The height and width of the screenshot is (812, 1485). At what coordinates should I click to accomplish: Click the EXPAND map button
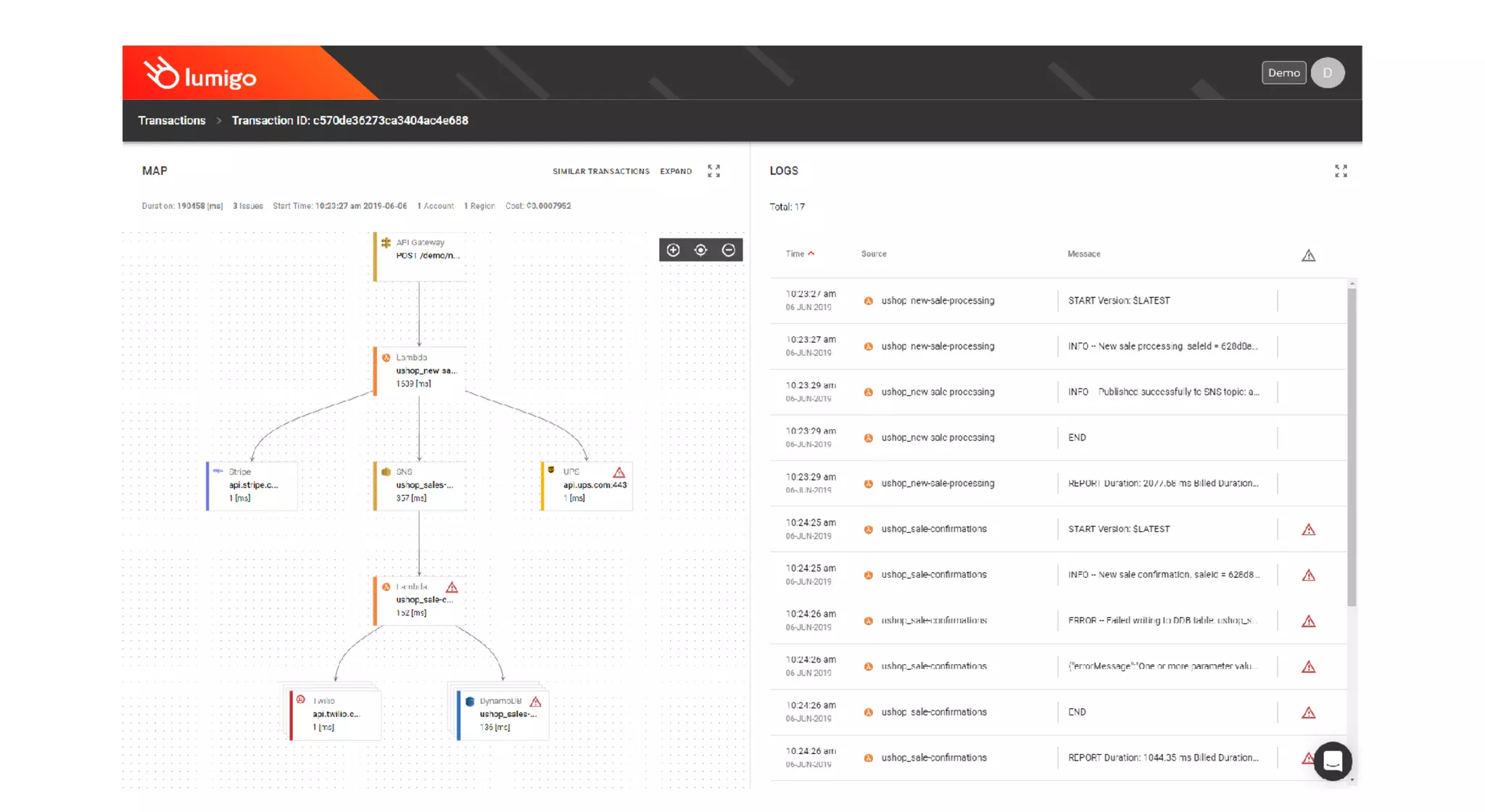coord(676,171)
